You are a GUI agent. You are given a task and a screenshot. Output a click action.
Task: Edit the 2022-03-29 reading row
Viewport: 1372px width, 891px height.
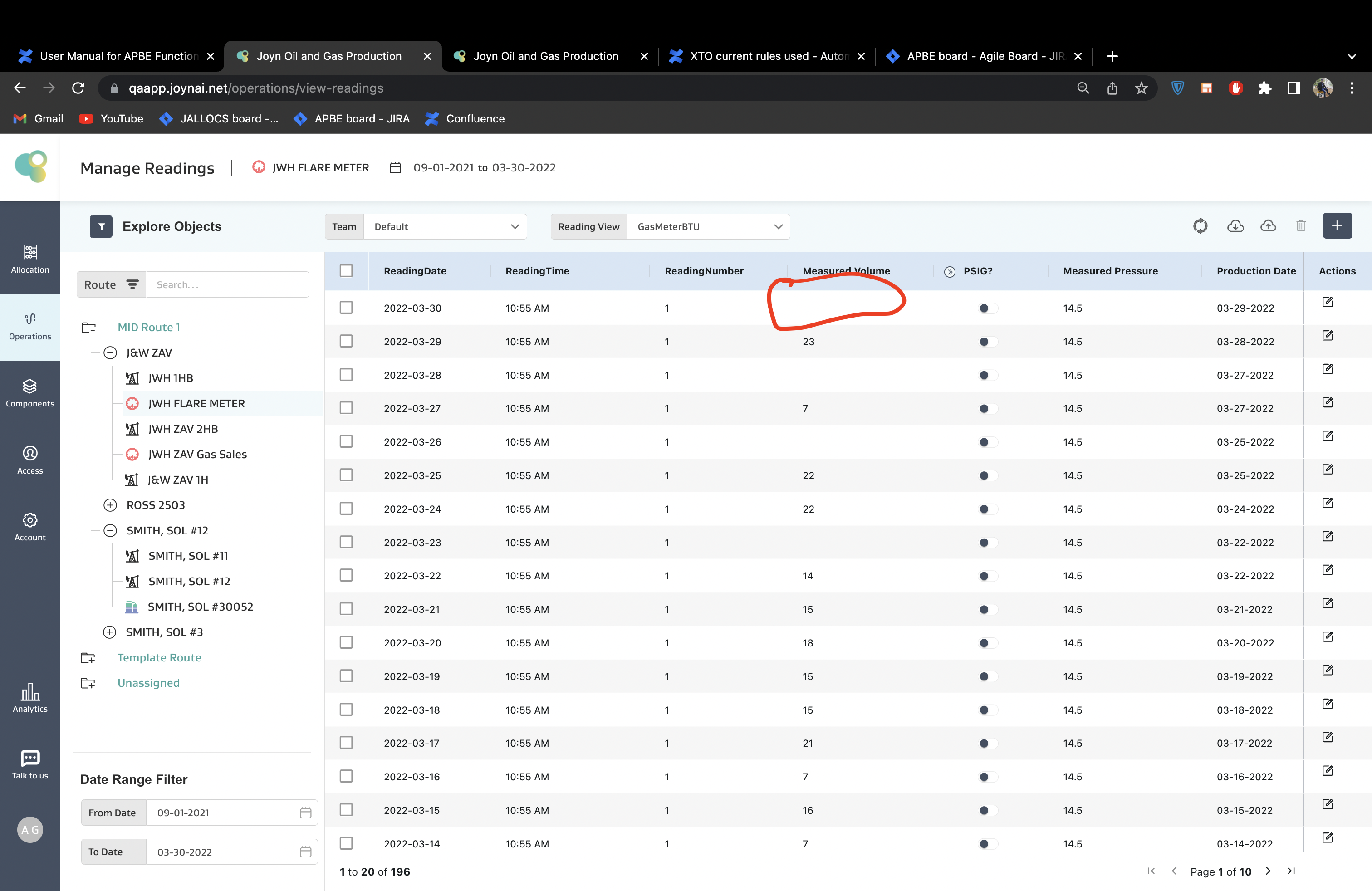point(1327,335)
